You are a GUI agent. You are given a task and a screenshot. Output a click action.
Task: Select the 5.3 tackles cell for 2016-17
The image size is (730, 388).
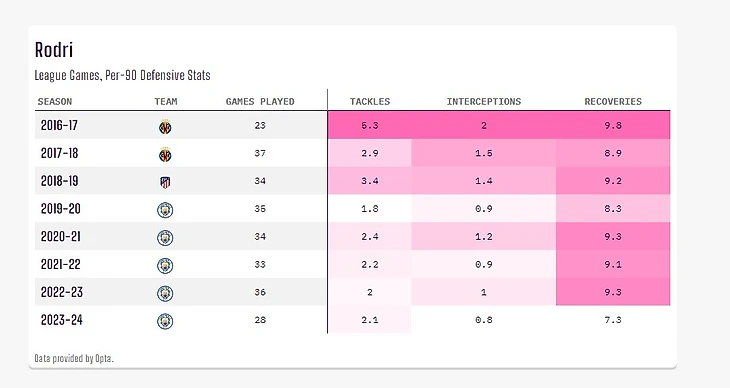[x=370, y=125]
